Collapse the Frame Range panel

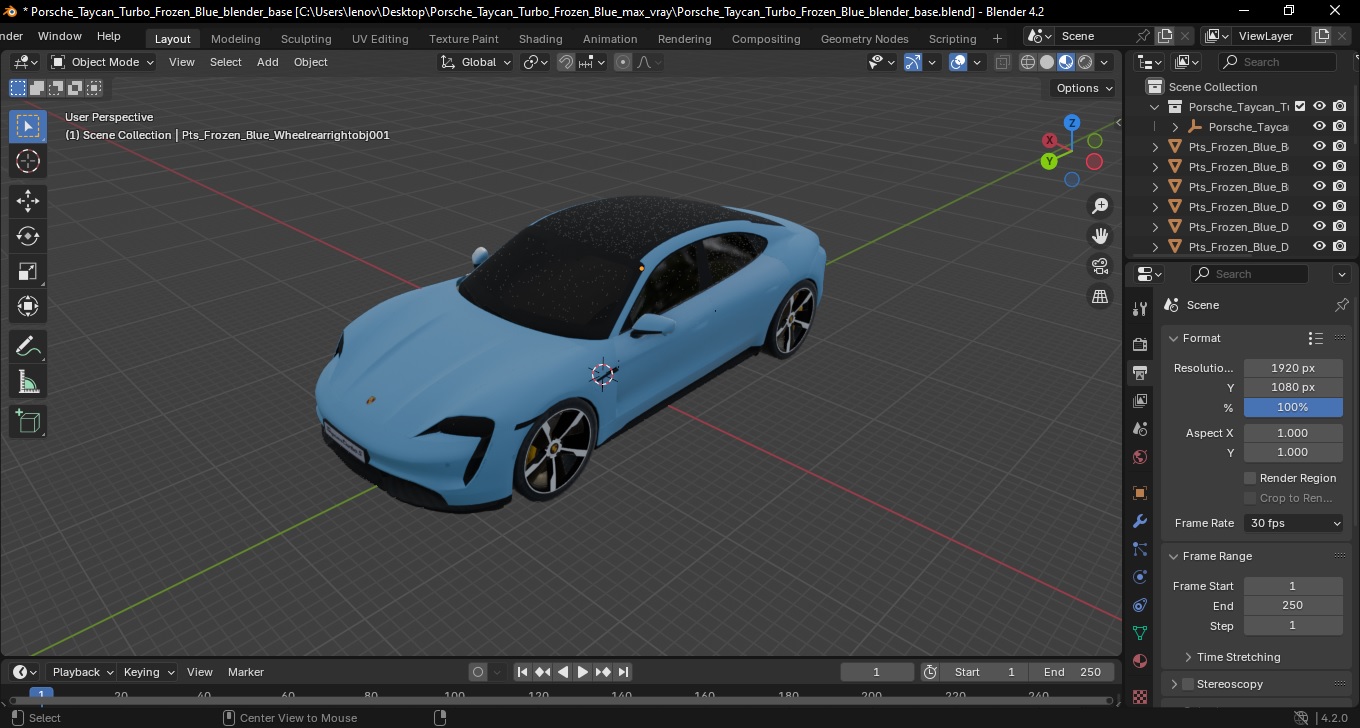pos(1174,556)
